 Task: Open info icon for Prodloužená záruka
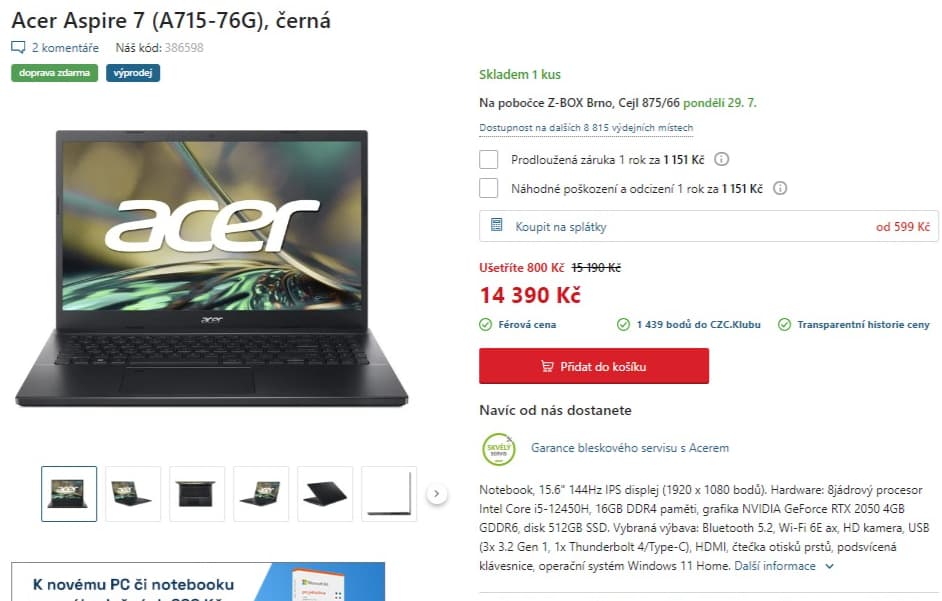pyautogui.click(x=722, y=159)
